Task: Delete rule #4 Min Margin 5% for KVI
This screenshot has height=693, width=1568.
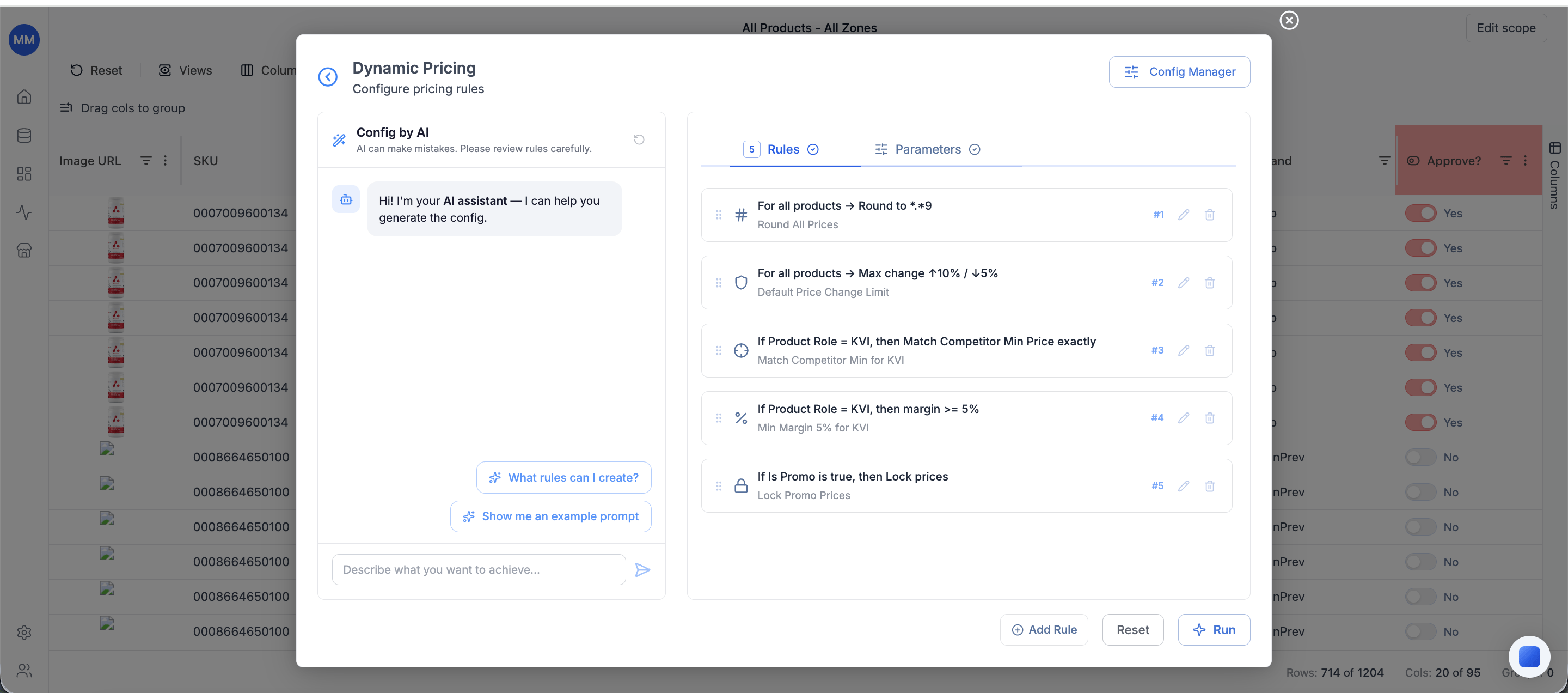Action: 1209,418
